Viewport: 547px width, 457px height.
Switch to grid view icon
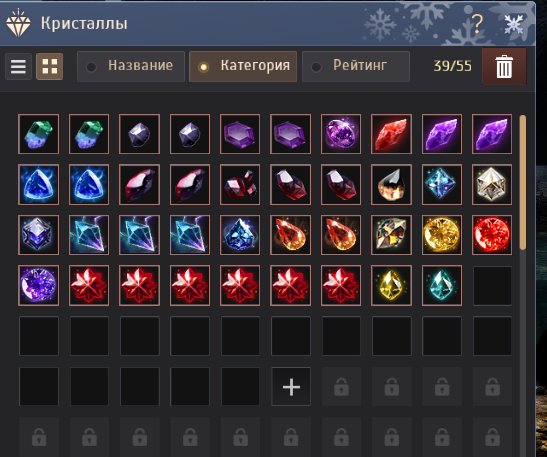50,66
